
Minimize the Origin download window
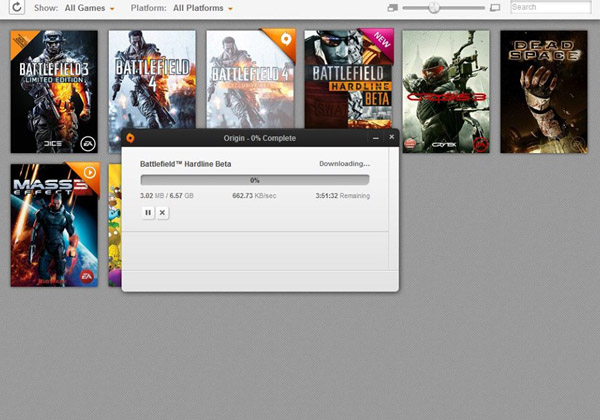tap(376, 138)
